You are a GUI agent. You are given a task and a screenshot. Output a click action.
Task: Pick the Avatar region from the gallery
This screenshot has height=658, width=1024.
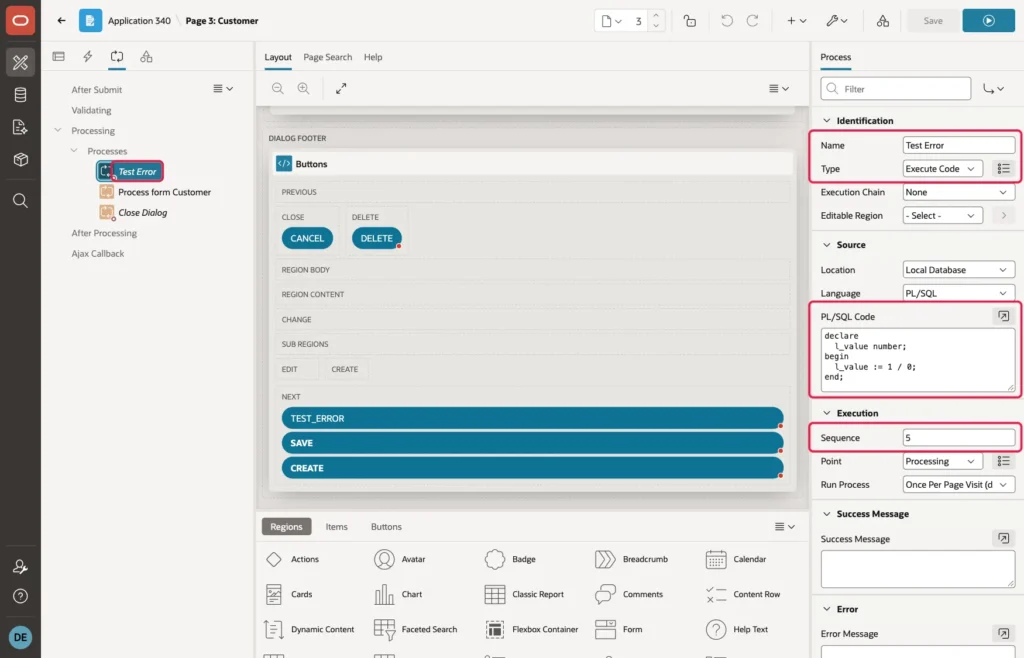pyautogui.click(x=400, y=559)
